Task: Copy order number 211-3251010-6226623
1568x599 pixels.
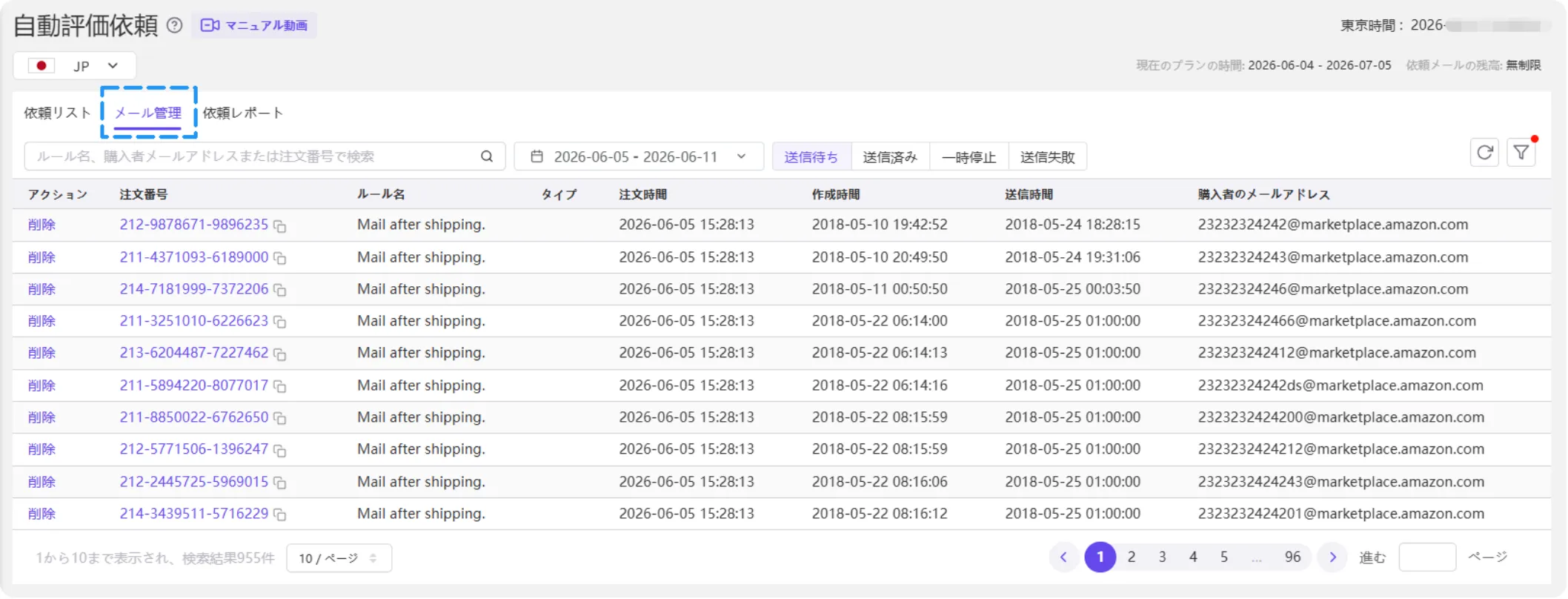Action: [280, 322]
